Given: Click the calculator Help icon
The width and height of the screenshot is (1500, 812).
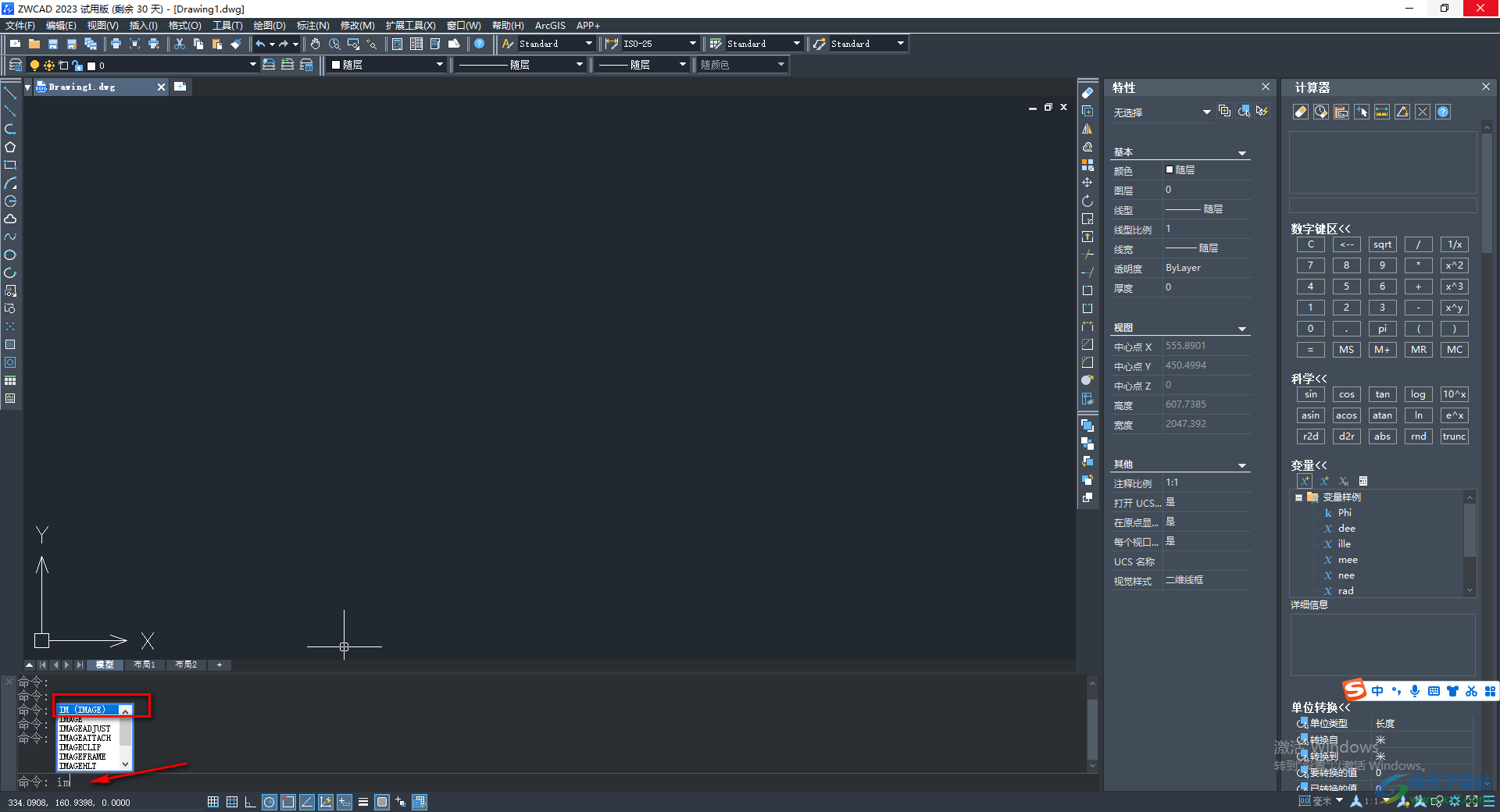Looking at the screenshot, I should (1443, 112).
